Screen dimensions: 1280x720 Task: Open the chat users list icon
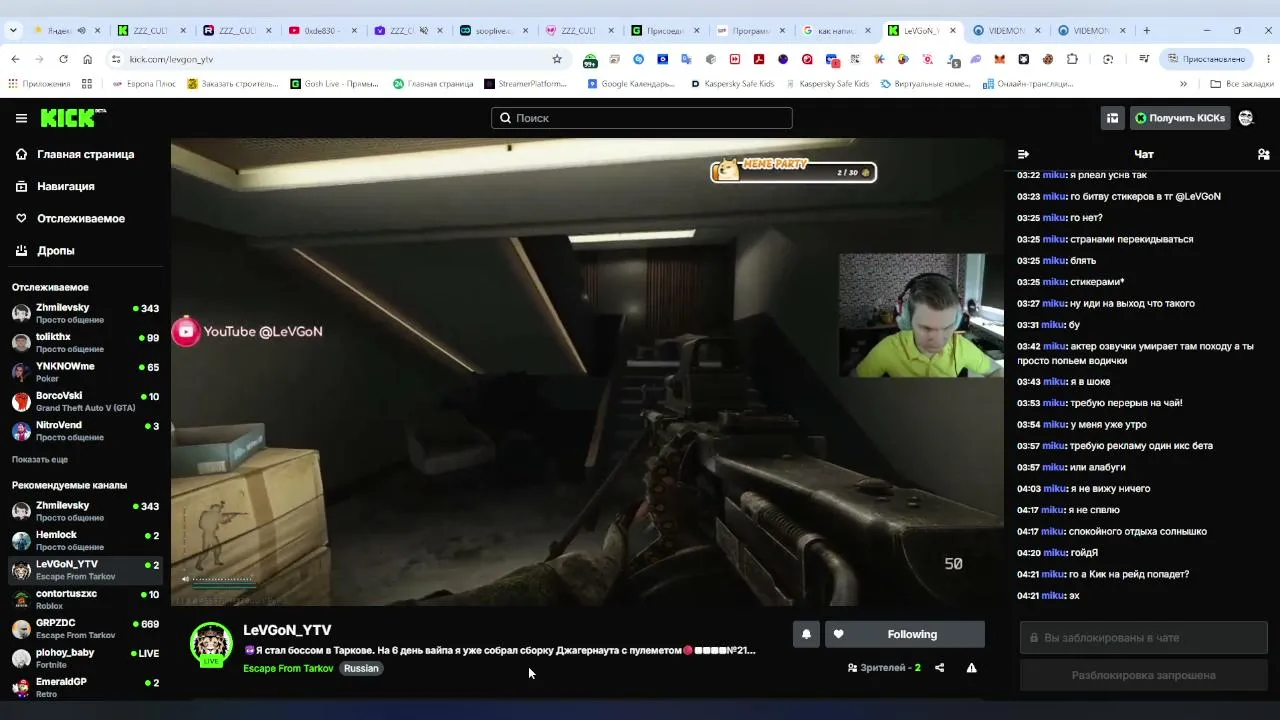point(1263,154)
